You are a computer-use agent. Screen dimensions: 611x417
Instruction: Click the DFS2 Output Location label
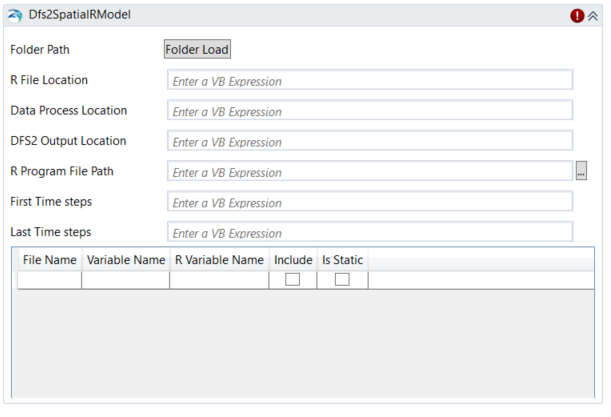[68, 141]
